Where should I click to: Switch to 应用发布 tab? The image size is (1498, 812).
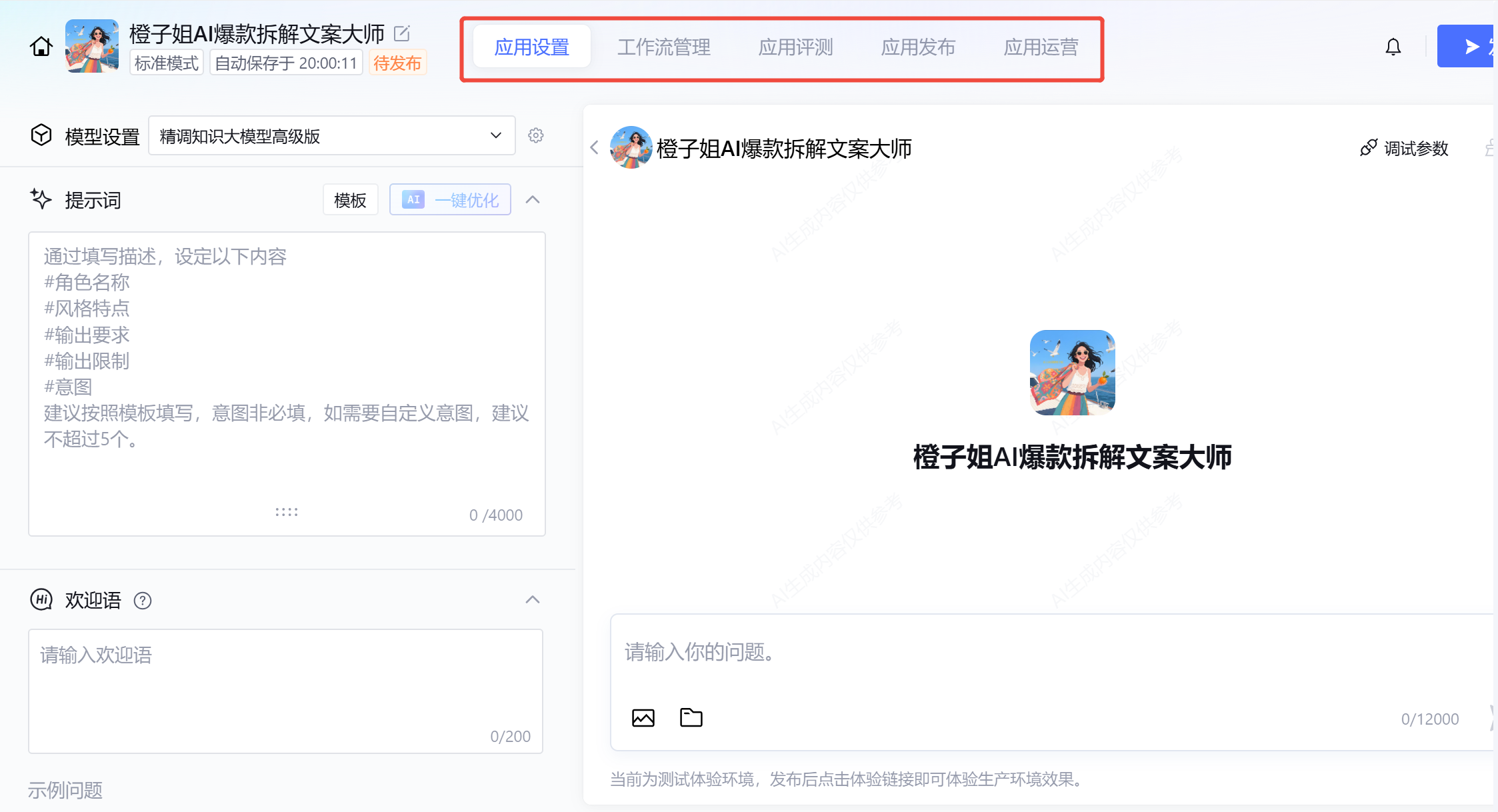tap(918, 47)
